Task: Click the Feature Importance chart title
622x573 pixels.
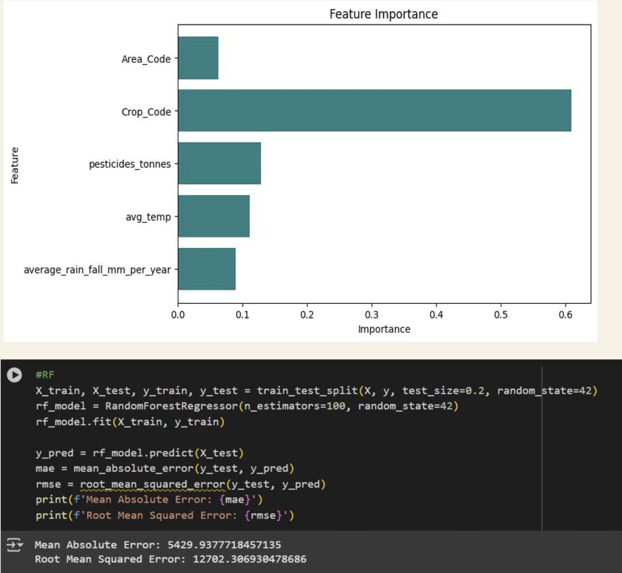Action: (384, 14)
